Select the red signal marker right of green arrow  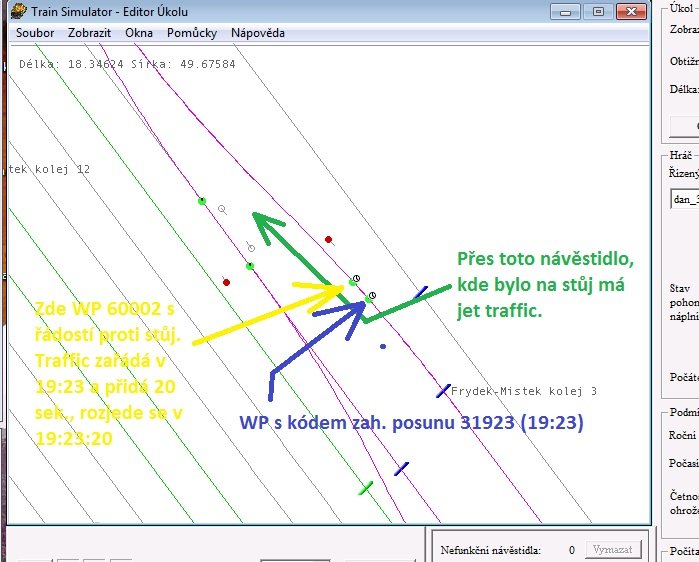[x=328, y=239]
